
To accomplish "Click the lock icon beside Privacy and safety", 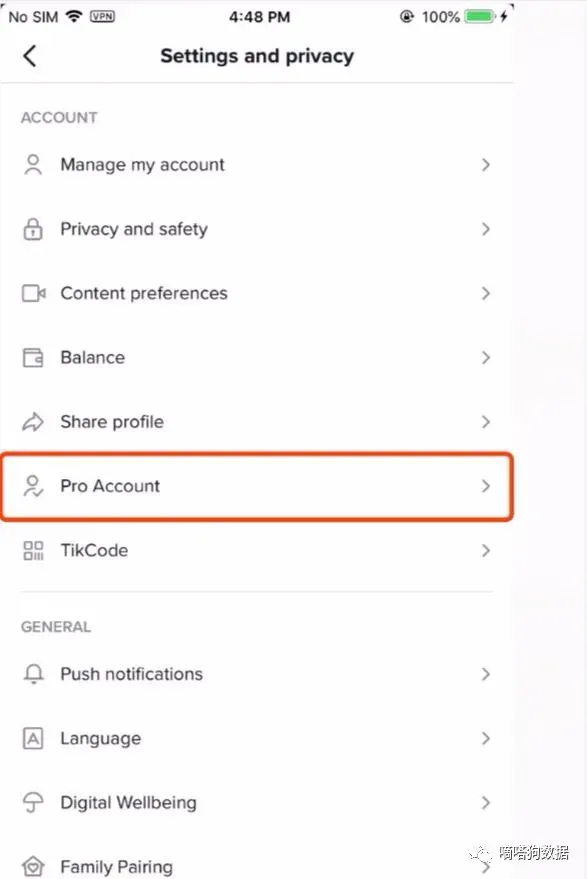I will click(x=33, y=229).
